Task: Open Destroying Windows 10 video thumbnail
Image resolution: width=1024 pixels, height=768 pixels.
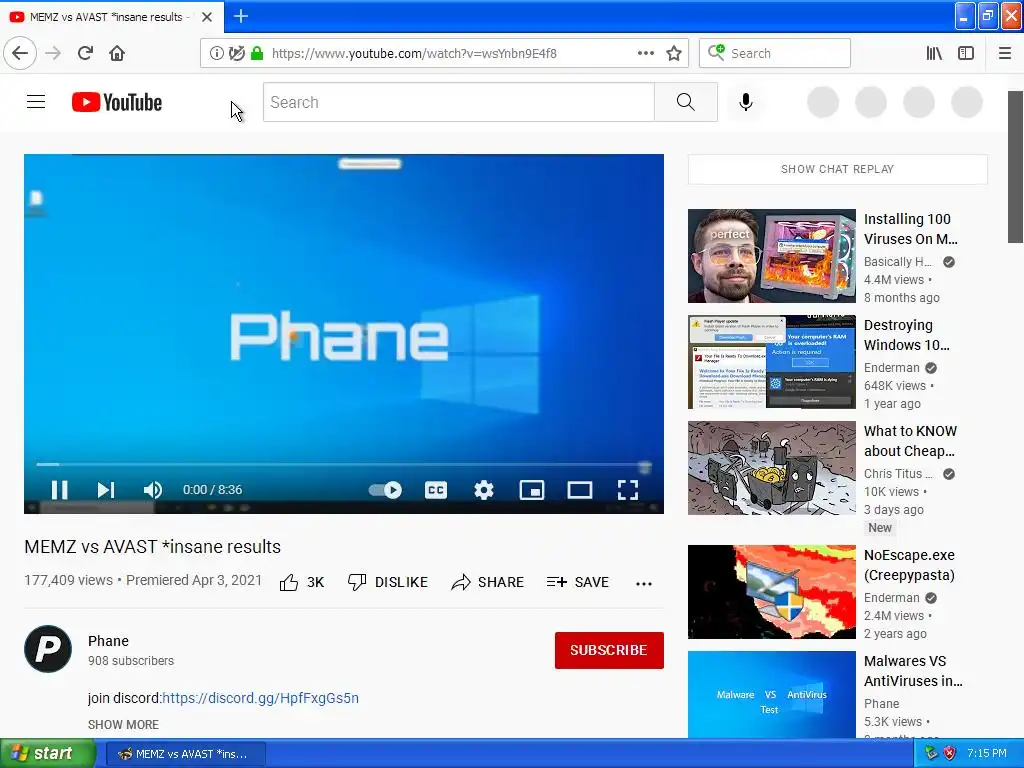Action: click(771, 362)
